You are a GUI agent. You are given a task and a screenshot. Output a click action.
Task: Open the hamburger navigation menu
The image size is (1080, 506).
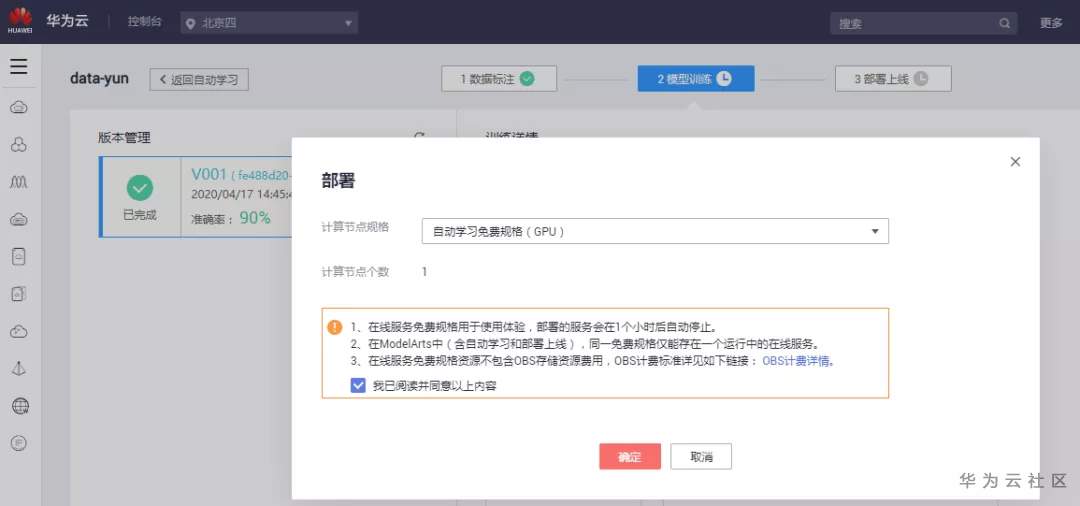pos(19,67)
